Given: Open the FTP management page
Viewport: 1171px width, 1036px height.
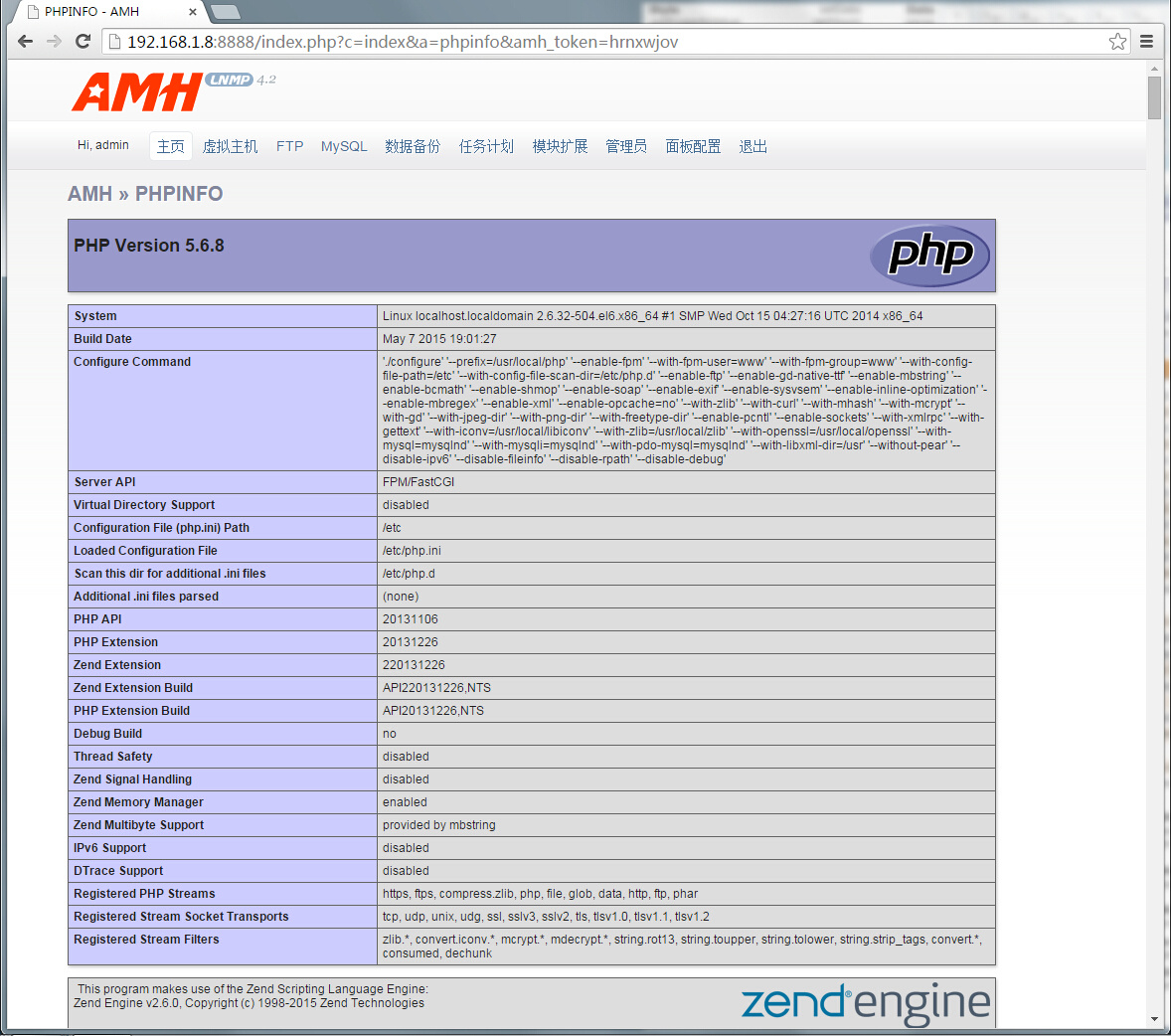Looking at the screenshot, I should click(x=289, y=145).
